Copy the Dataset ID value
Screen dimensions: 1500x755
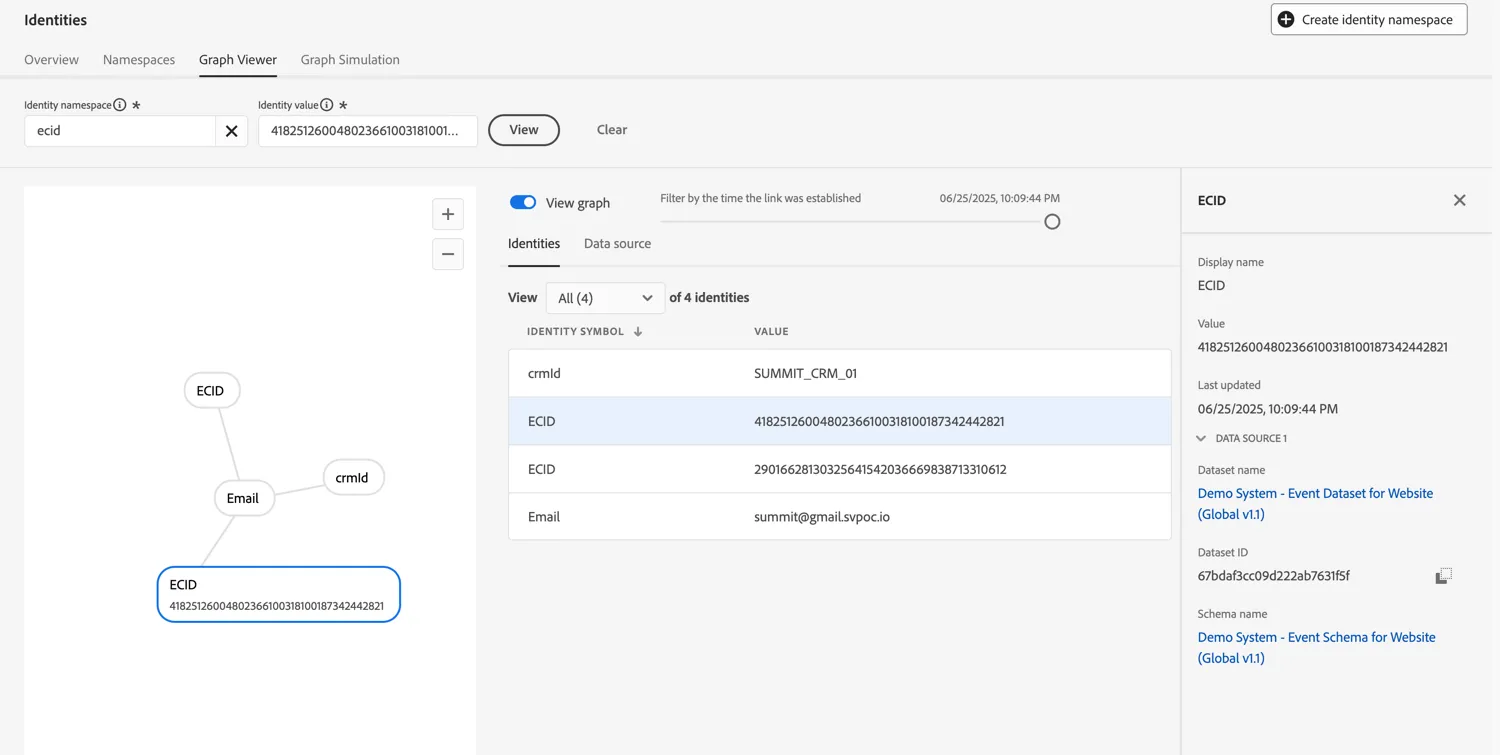1443,576
